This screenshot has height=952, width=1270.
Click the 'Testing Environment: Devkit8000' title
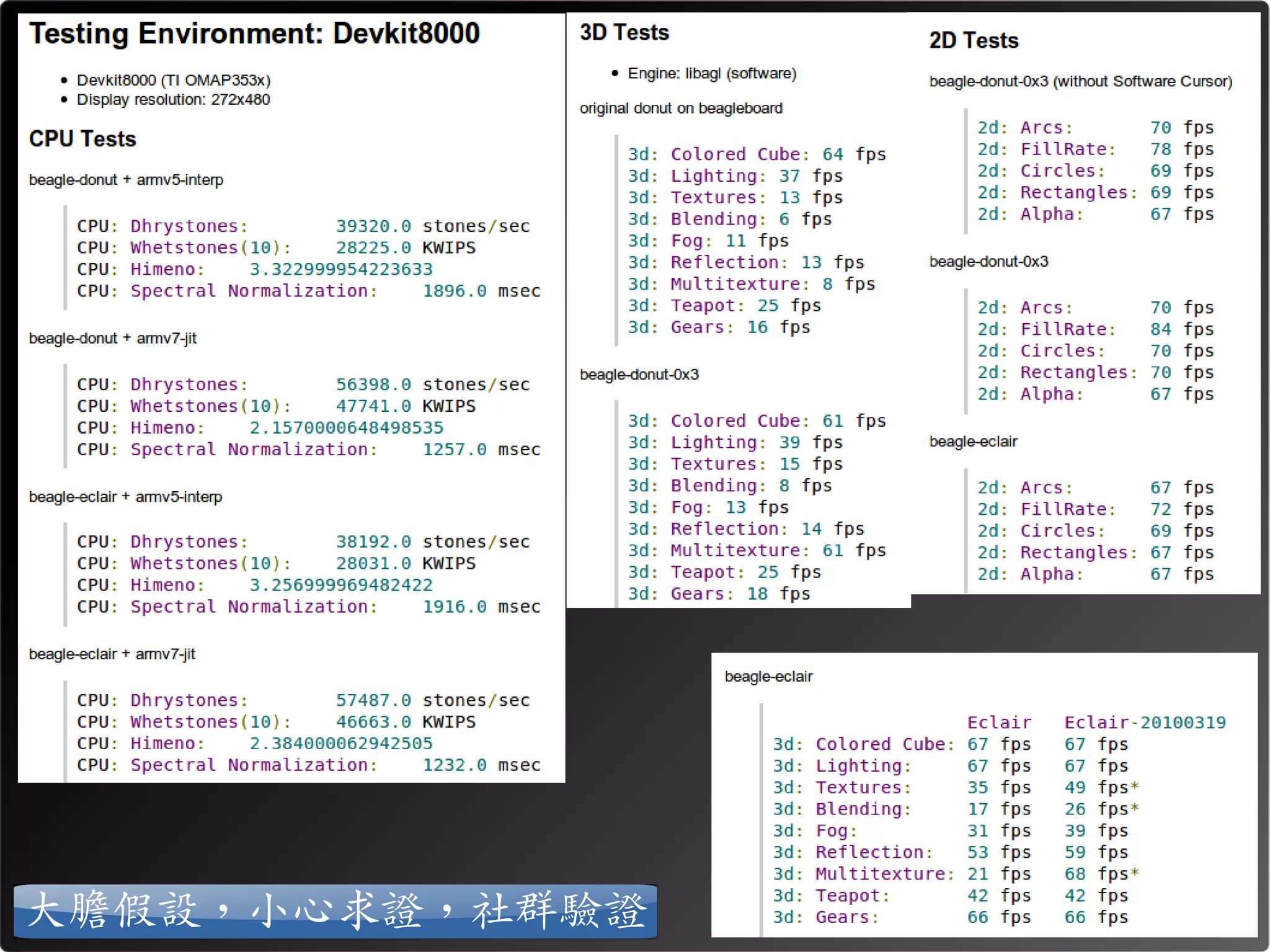click(254, 33)
